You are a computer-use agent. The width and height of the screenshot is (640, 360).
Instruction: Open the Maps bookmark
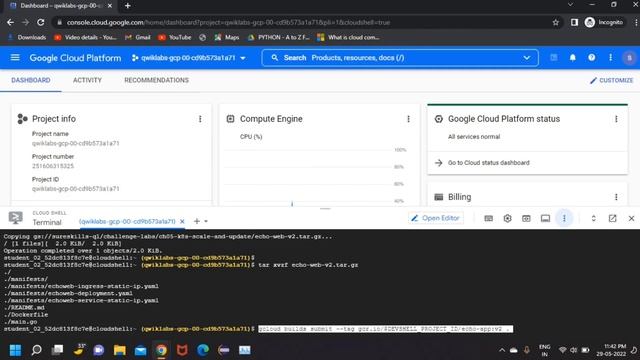pos(227,38)
